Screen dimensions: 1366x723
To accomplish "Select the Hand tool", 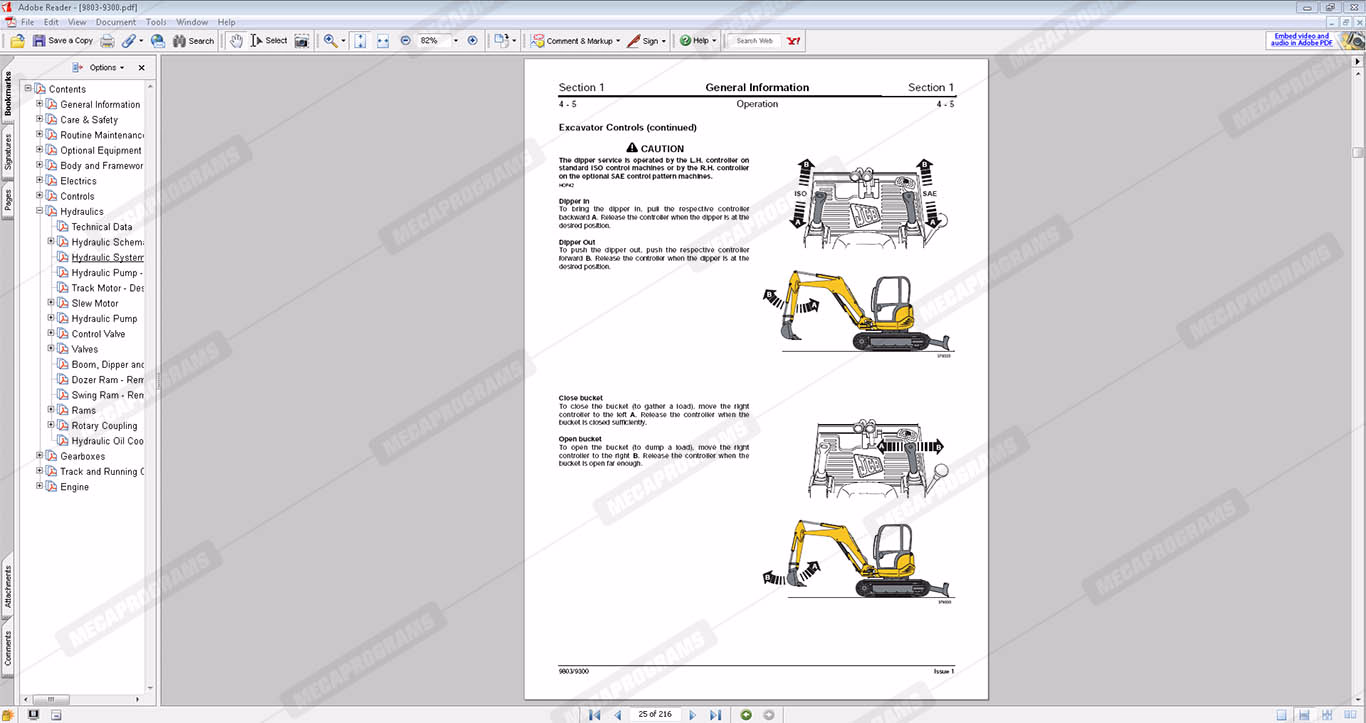I will pyautogui.click(x=235, y=41).
